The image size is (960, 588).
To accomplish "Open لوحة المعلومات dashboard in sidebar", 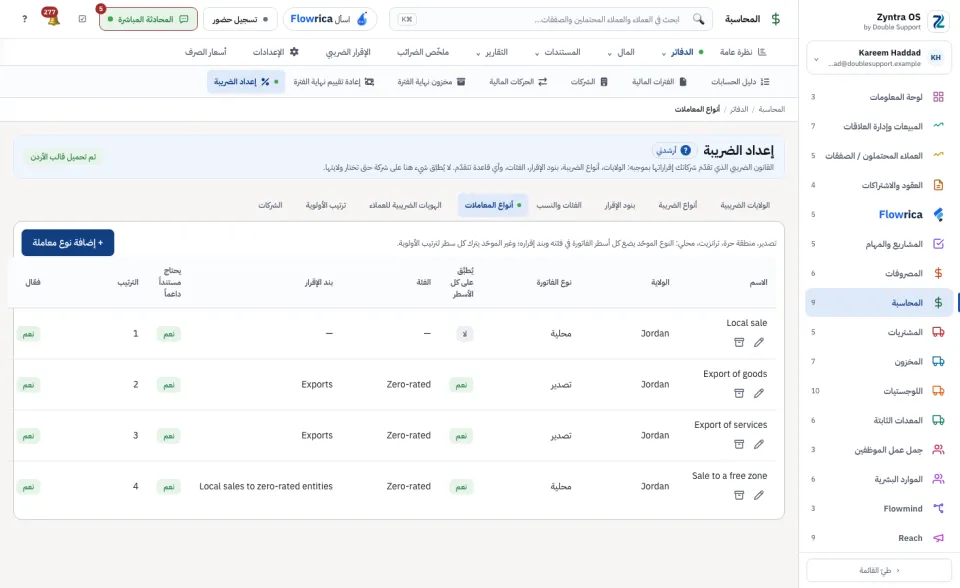I will [x=879, y=97].
